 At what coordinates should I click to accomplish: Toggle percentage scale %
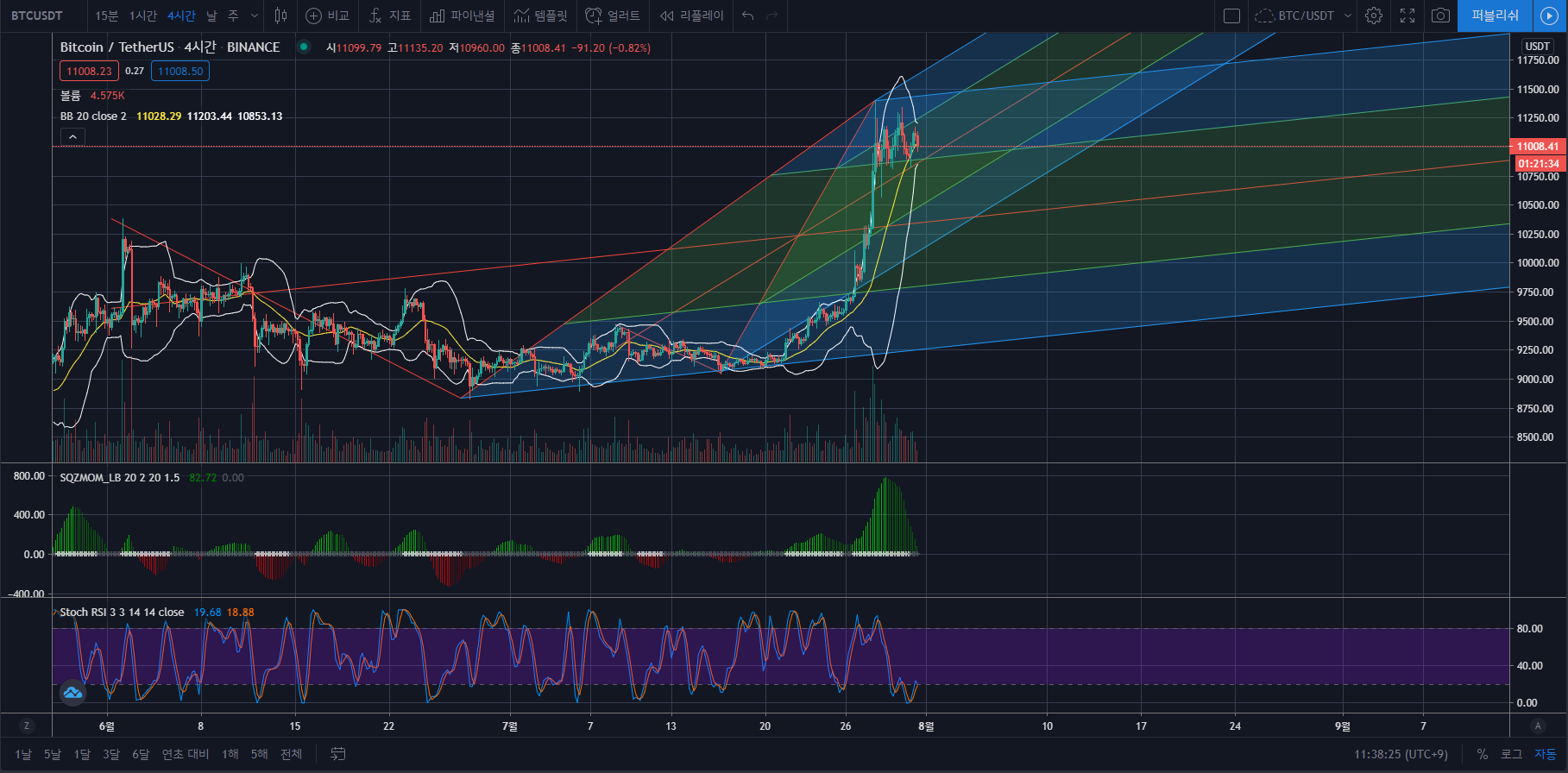point(1482,754)
